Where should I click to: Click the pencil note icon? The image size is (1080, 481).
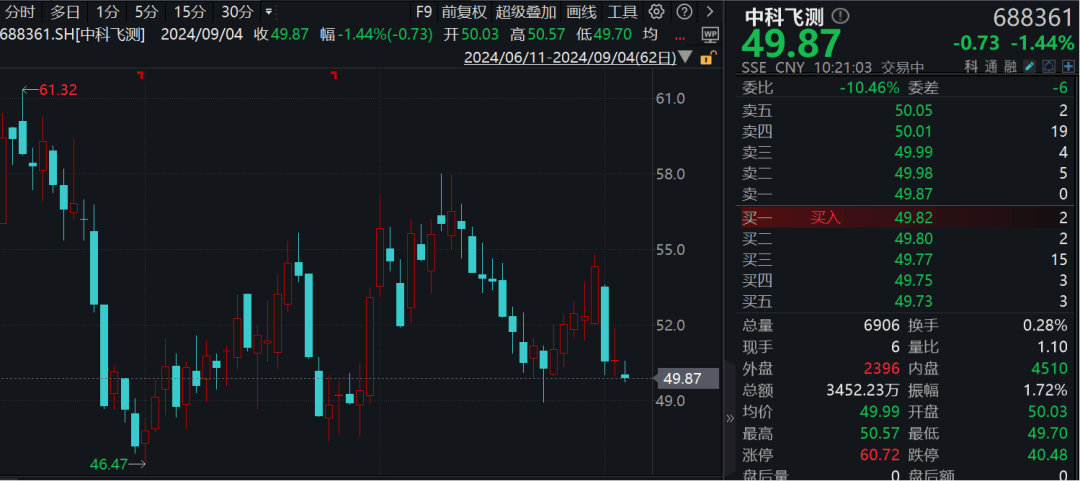click(x=1030, y=67)
